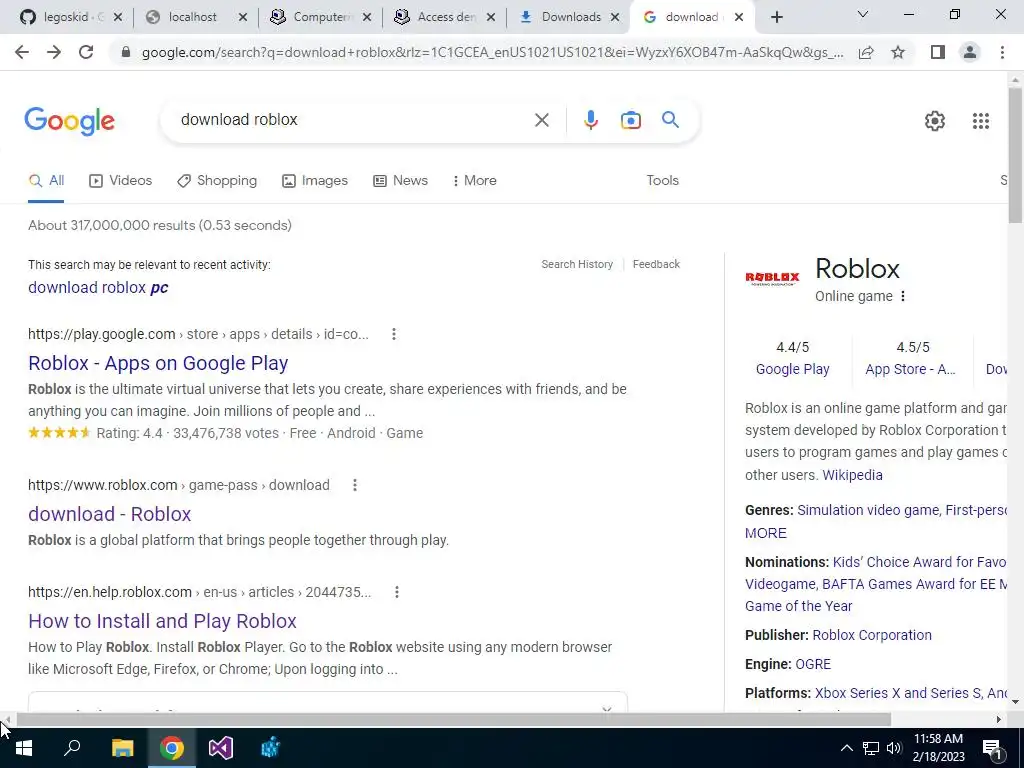This screenshot has width=1024, height=768.
Task: Select the All results filter
Action: point(46,181)
